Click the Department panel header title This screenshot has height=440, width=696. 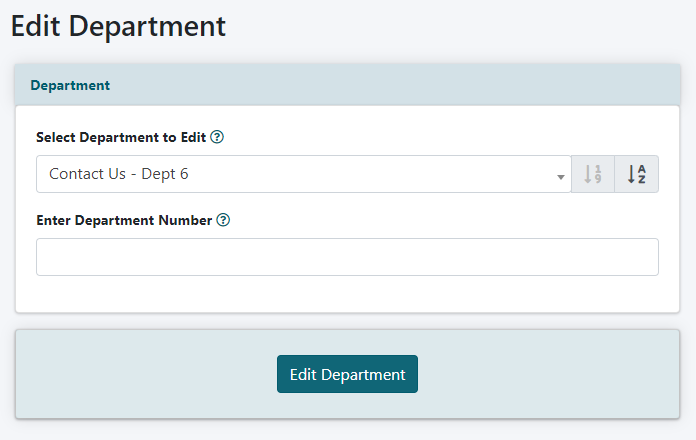[x=70, y=85]
